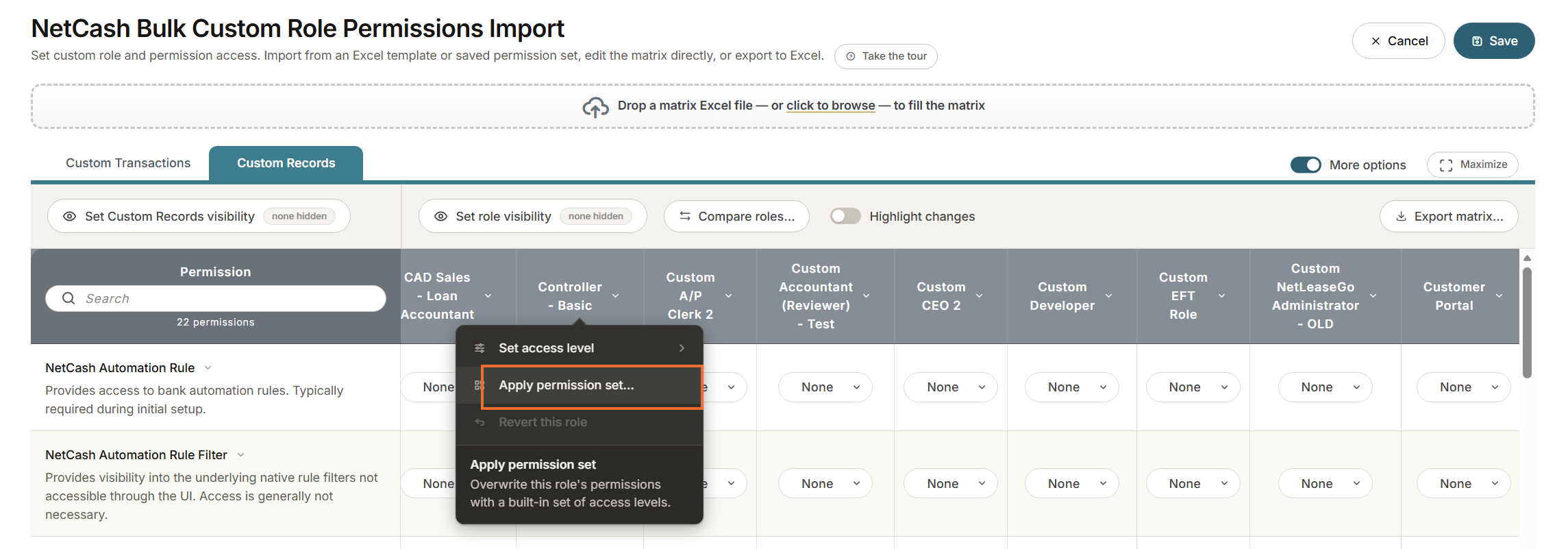Expand the NetCash Automation Rule Filter row chevron
The width and height of the screenshot is (1568, 549).
[x=240, y=455]
